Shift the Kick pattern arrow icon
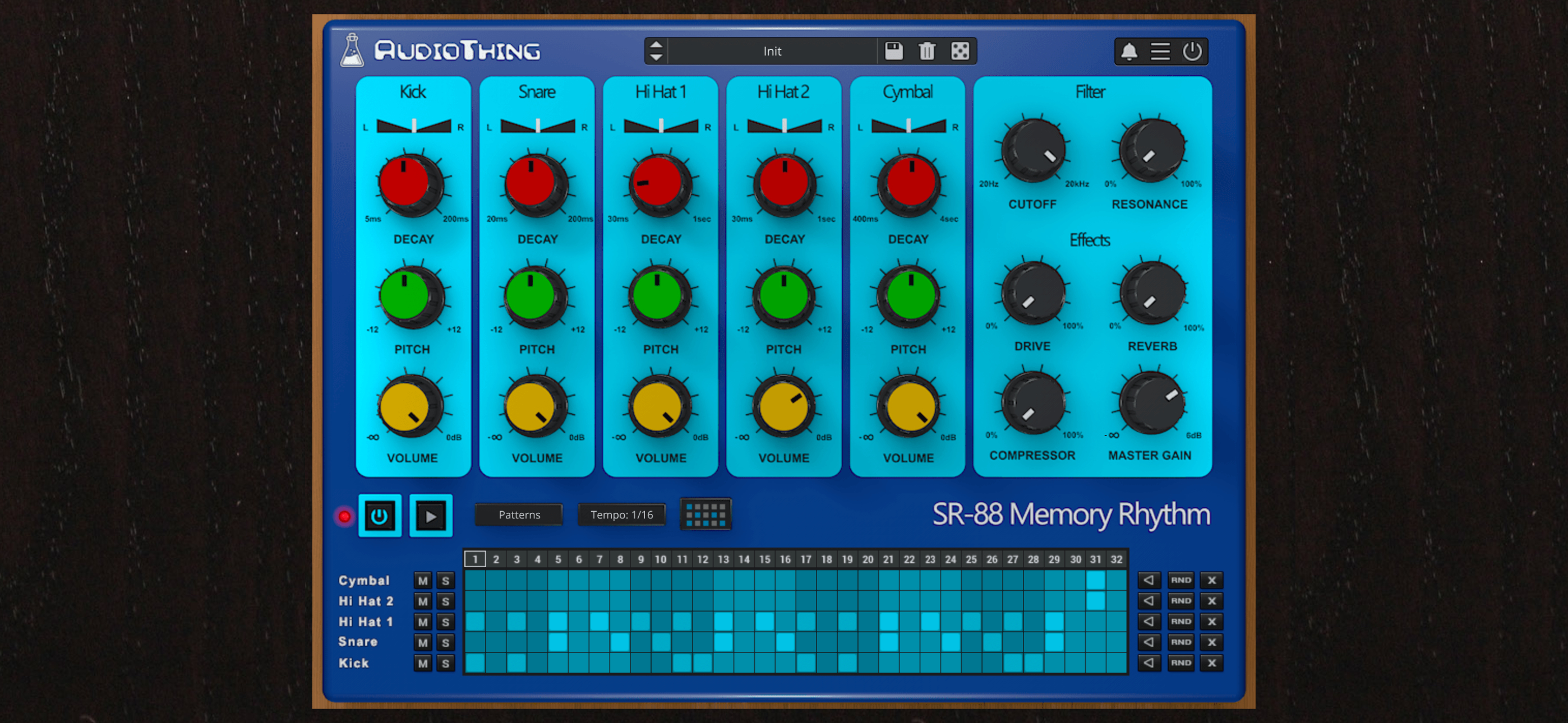Image resolution: width=1568 pixels, height=723 pixels. 1149,662
